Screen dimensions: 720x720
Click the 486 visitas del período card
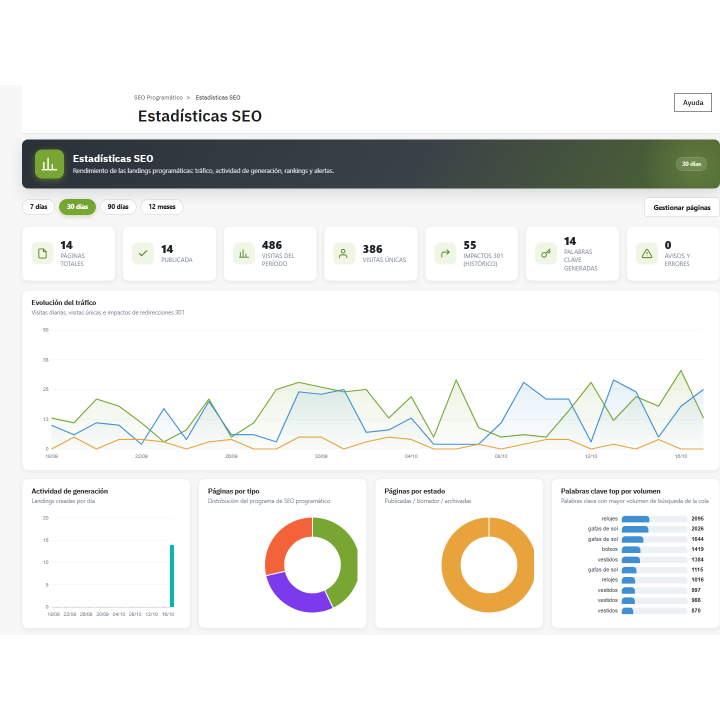pos(270,253)
